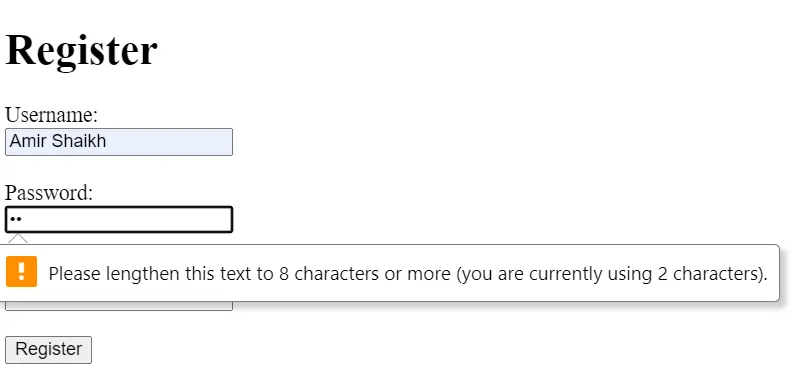The image size is (803, 379).
Task: Click the word 'Shaikh' in the Username field
Action: click(x=79, y=141)
